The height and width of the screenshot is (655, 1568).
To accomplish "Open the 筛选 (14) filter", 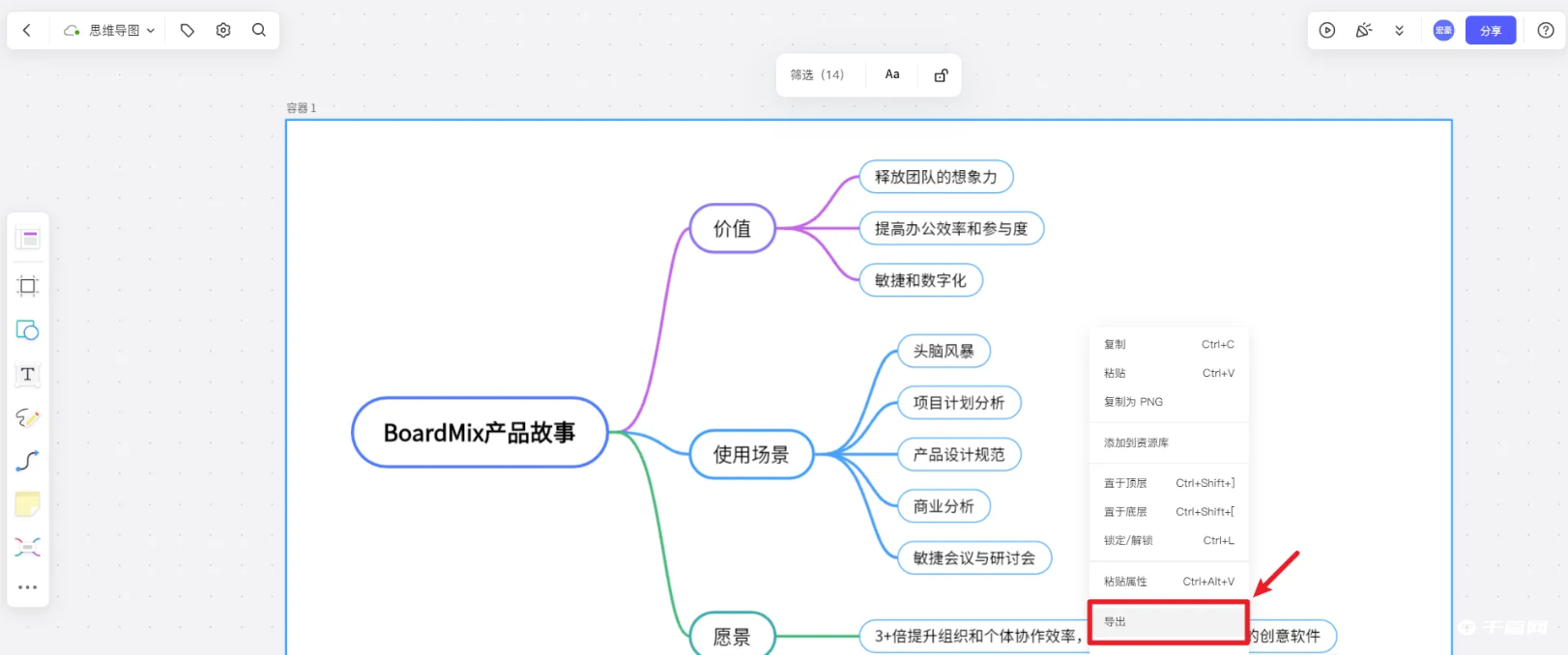I will 817,75.
